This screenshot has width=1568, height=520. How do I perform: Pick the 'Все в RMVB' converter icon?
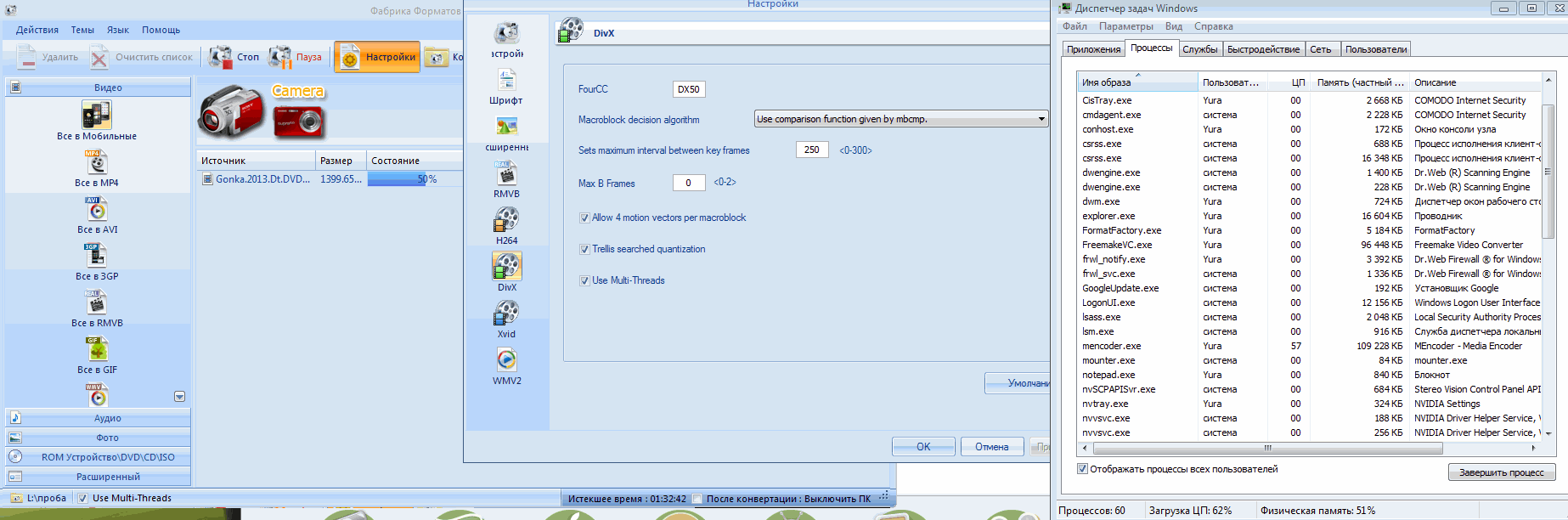point(97,302)
